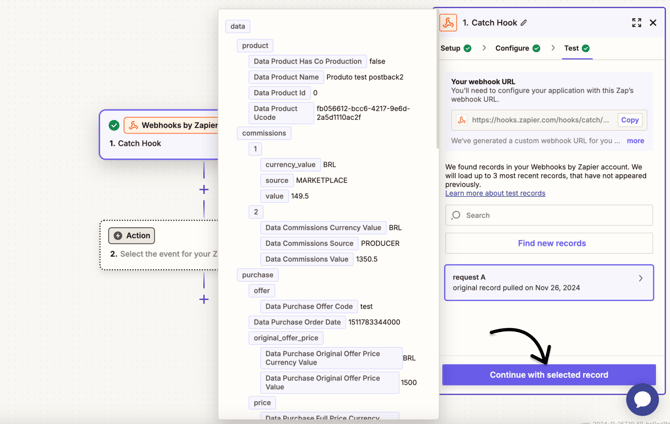Click the original_offer_price tag
Viewport: 670px width, 424px height.
coord(286,338)
